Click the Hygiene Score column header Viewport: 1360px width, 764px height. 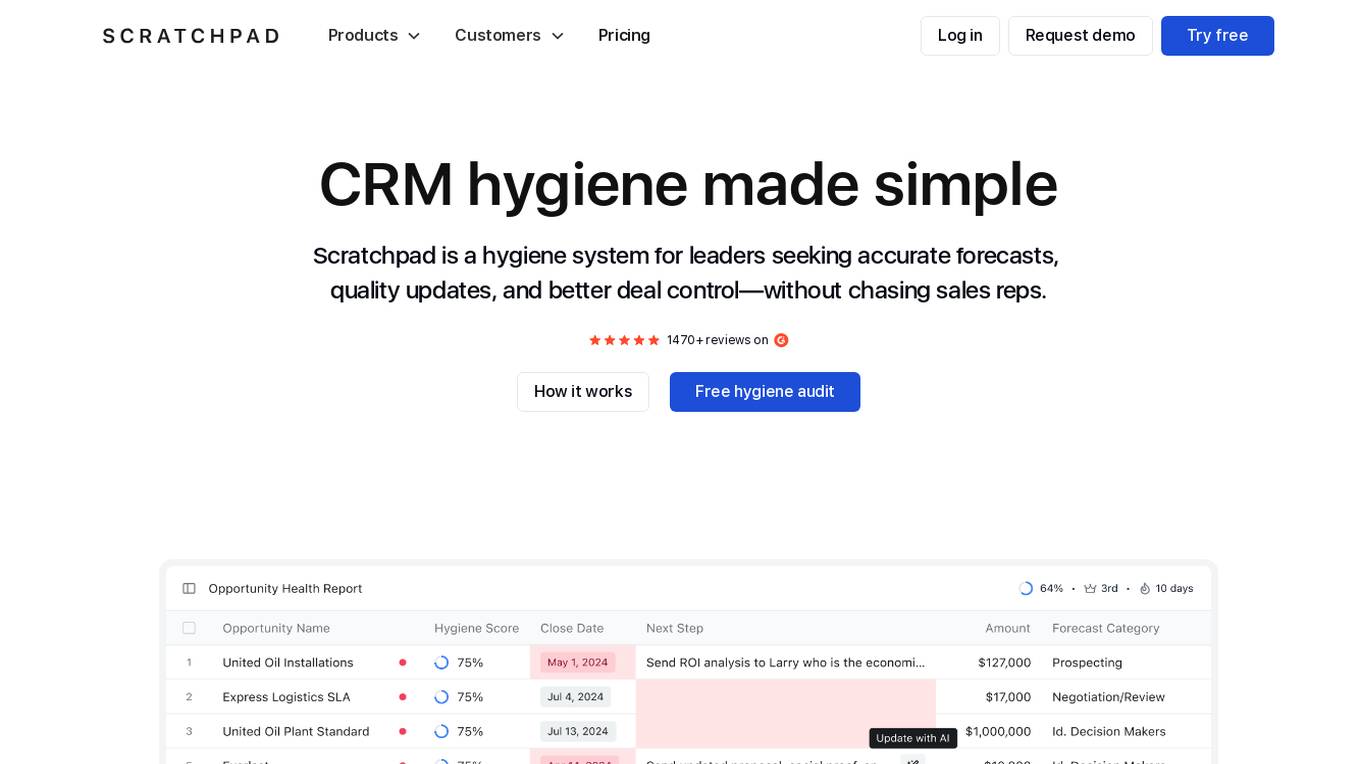coord(476,628)
